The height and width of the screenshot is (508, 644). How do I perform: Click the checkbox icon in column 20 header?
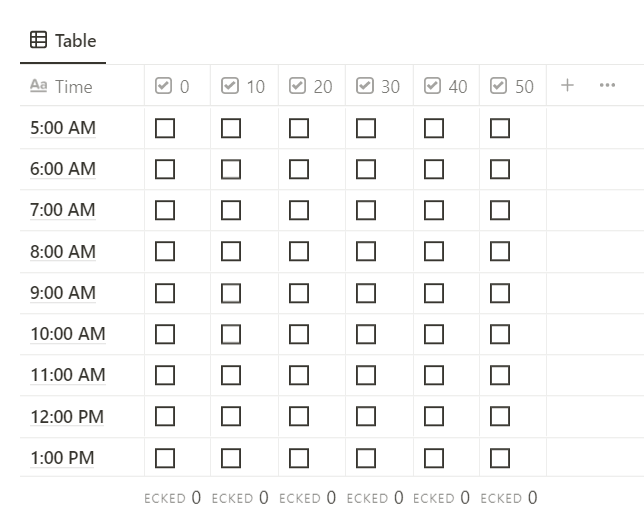pyautogui.click(x=297, y=86)
